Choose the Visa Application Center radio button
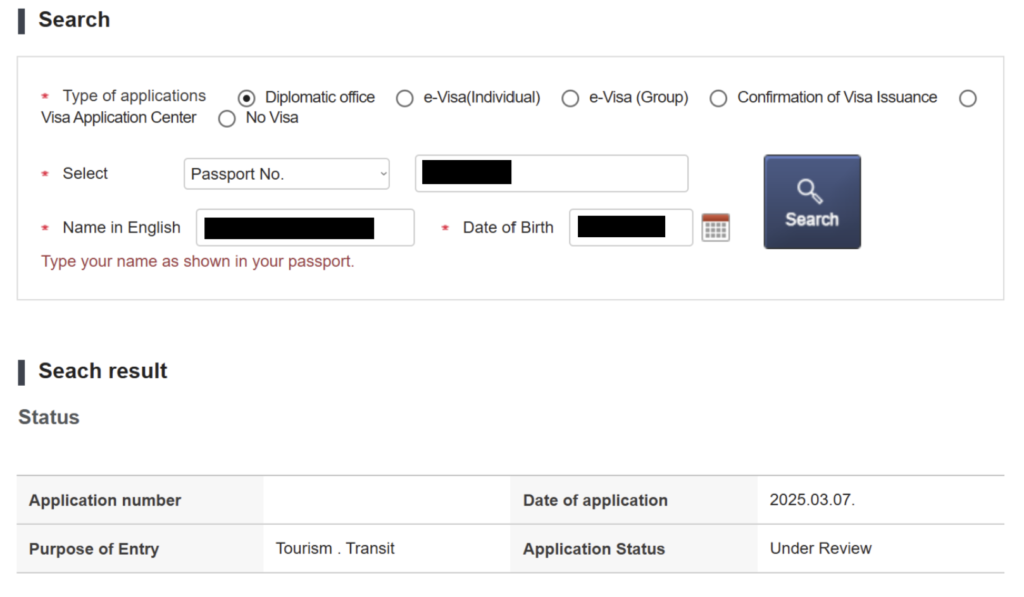 (x=967, y=98)
